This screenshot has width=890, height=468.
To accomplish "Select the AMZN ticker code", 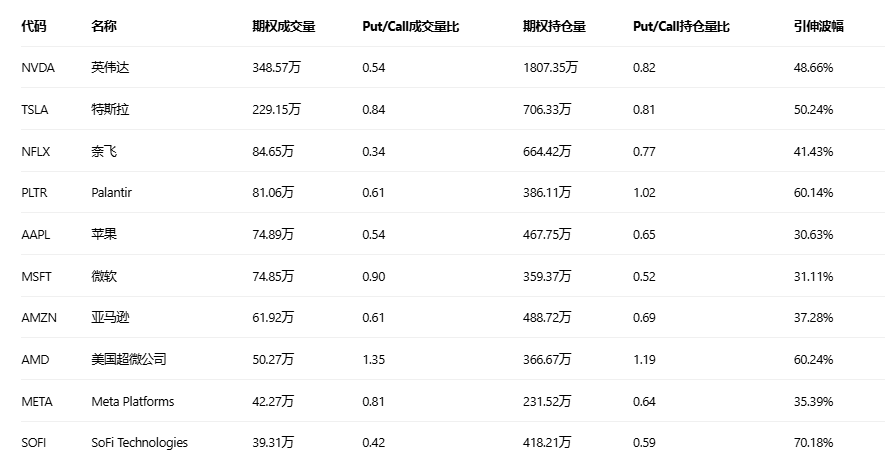I will pyautogui.click(x=38, y=318).
